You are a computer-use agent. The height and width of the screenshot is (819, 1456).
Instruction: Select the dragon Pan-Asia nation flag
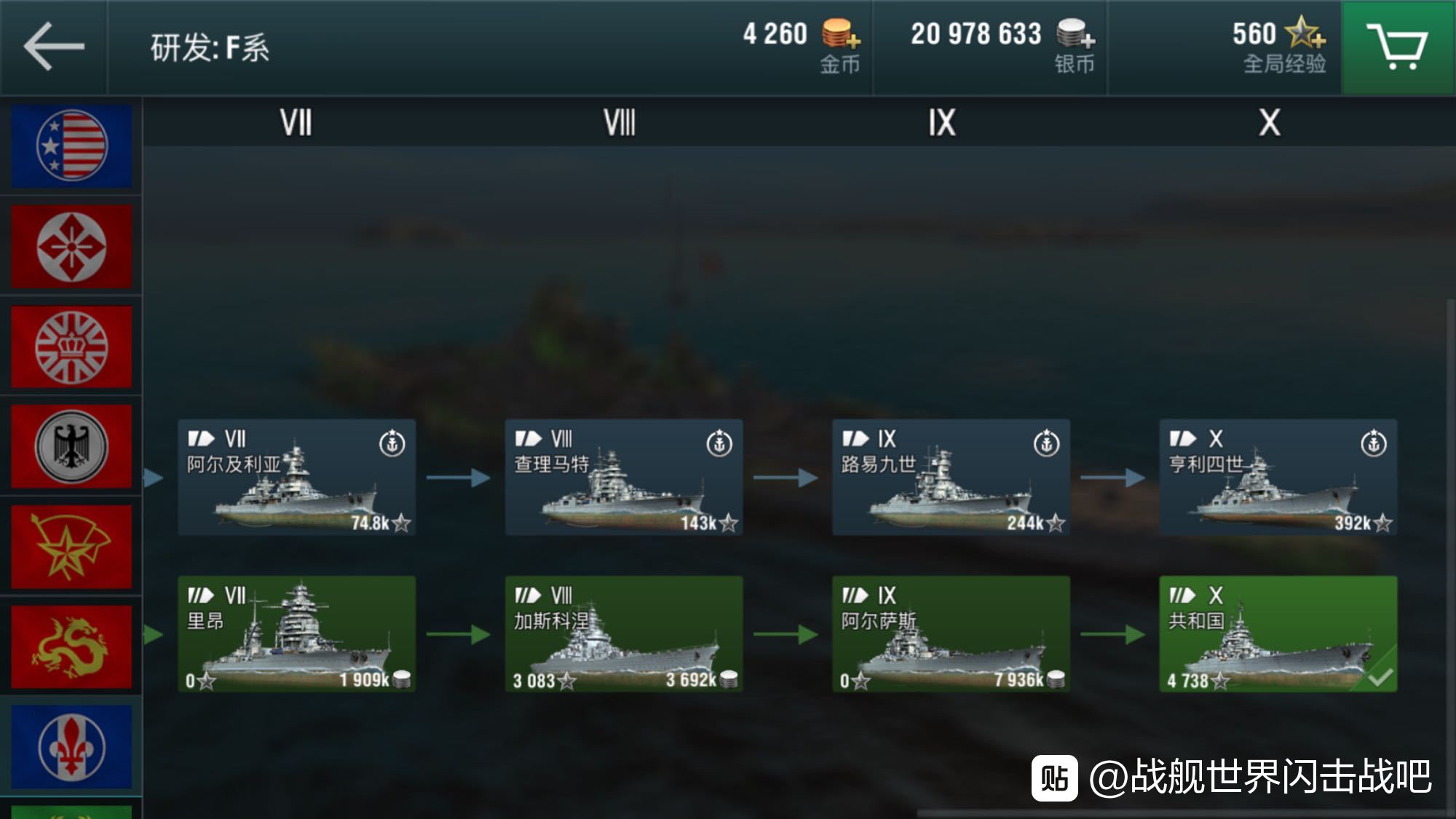coord(71,646)
